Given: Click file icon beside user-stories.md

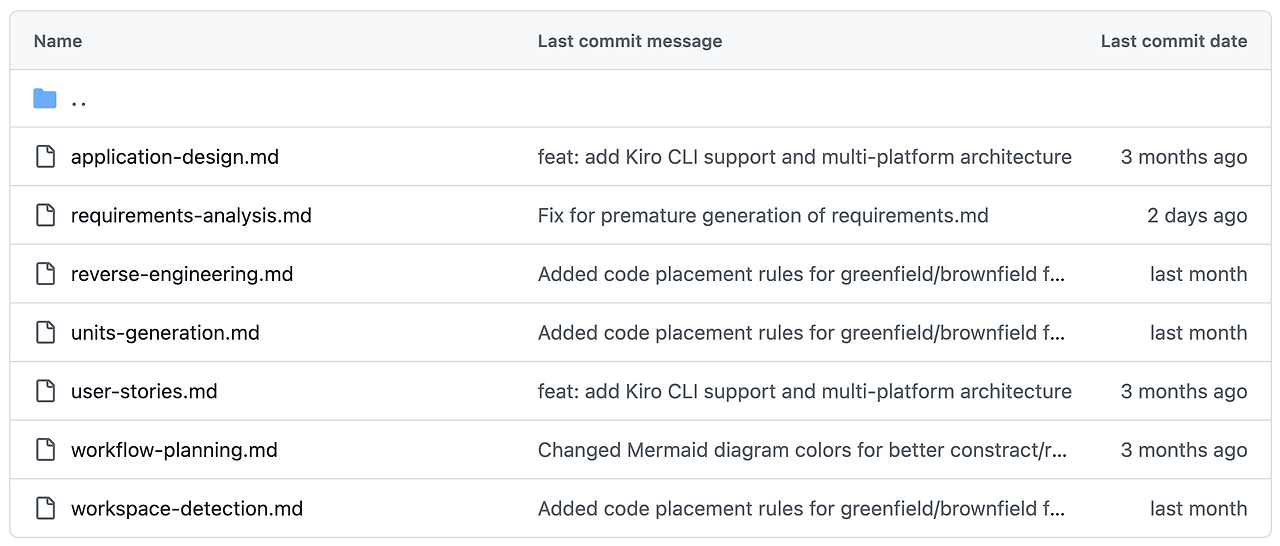Looking at the screenshot, I should 45,391.
